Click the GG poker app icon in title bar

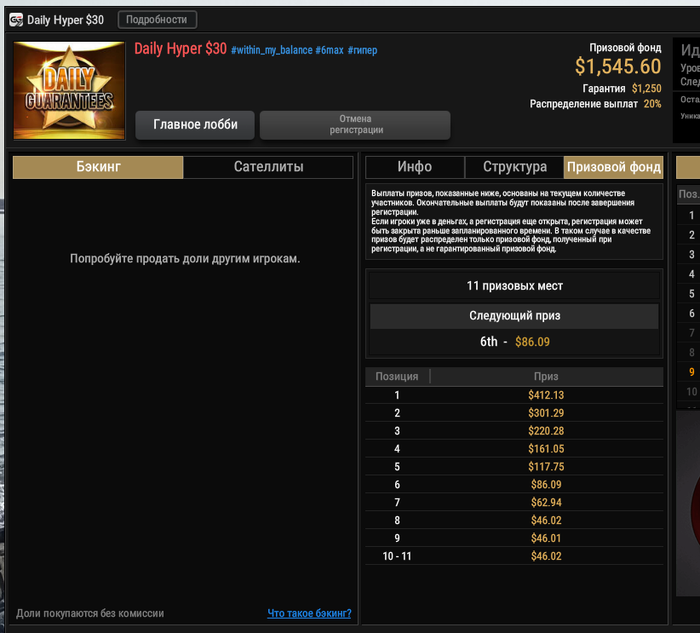pos(16,20)
